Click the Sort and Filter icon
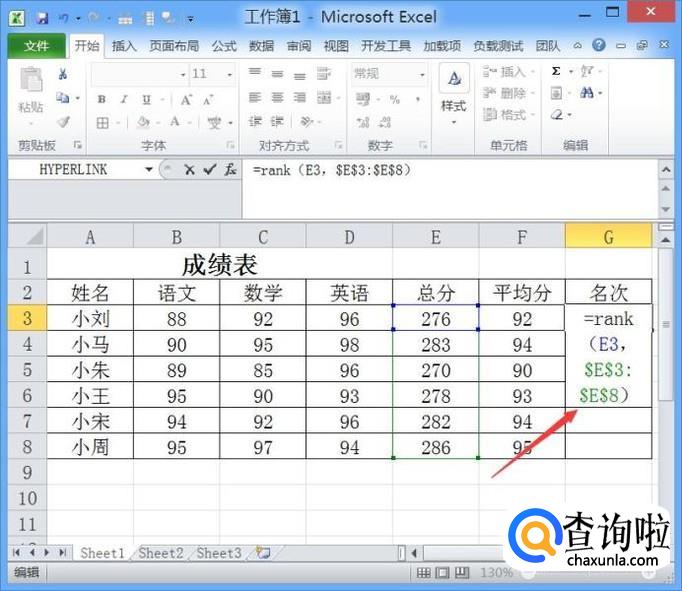The width and height of the screenshot is (682, 591). [587, 71]
